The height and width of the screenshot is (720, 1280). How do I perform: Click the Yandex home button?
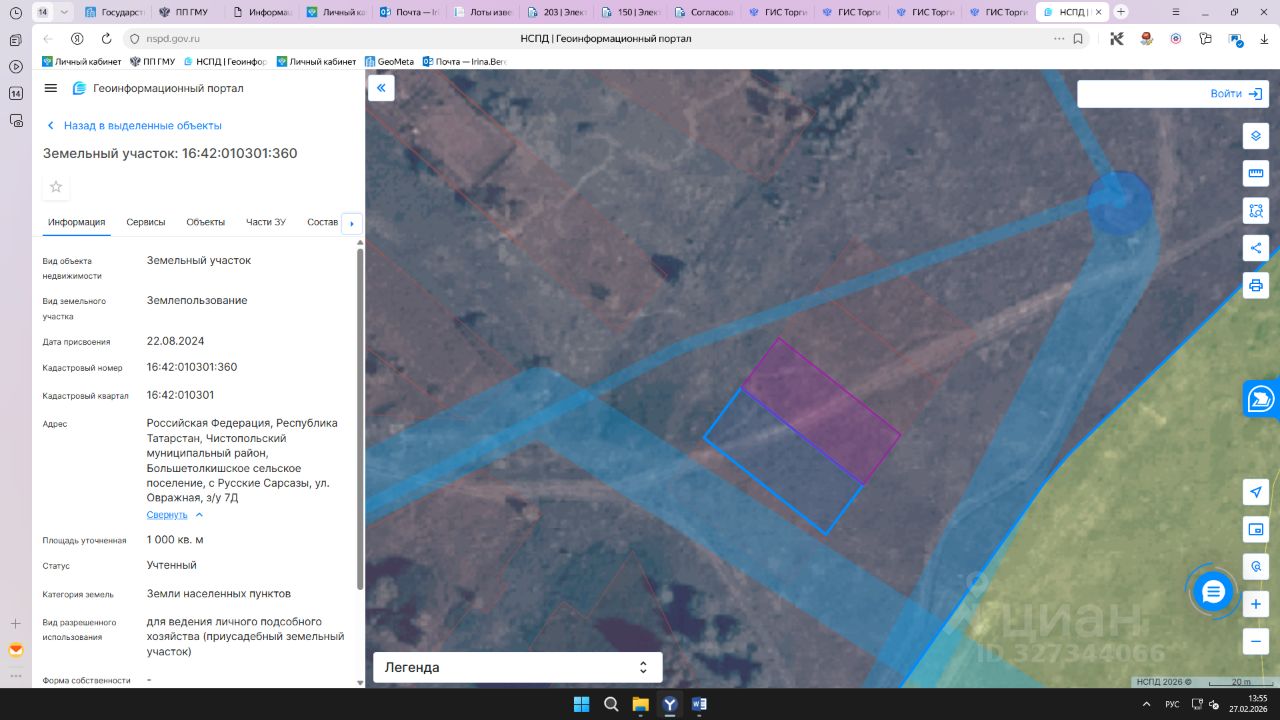[x=77, y=39]
